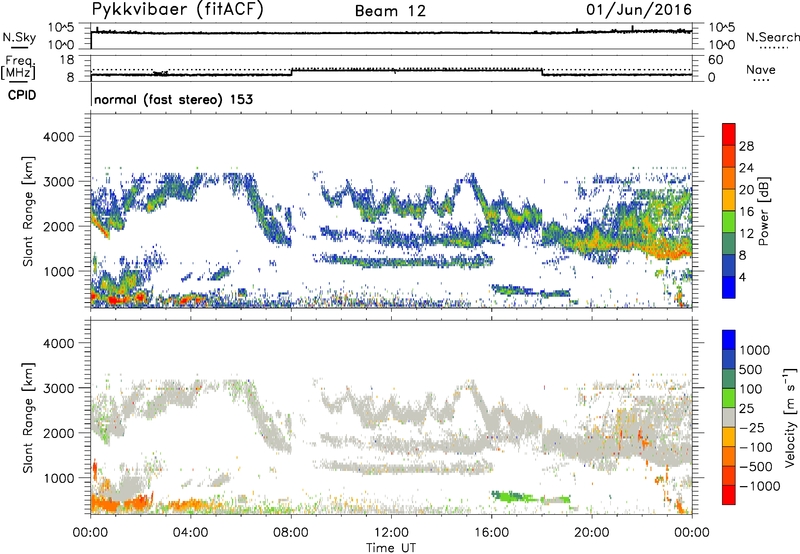
Task: Click the "20:00" time tick label
Action: (x=591, y=533)
